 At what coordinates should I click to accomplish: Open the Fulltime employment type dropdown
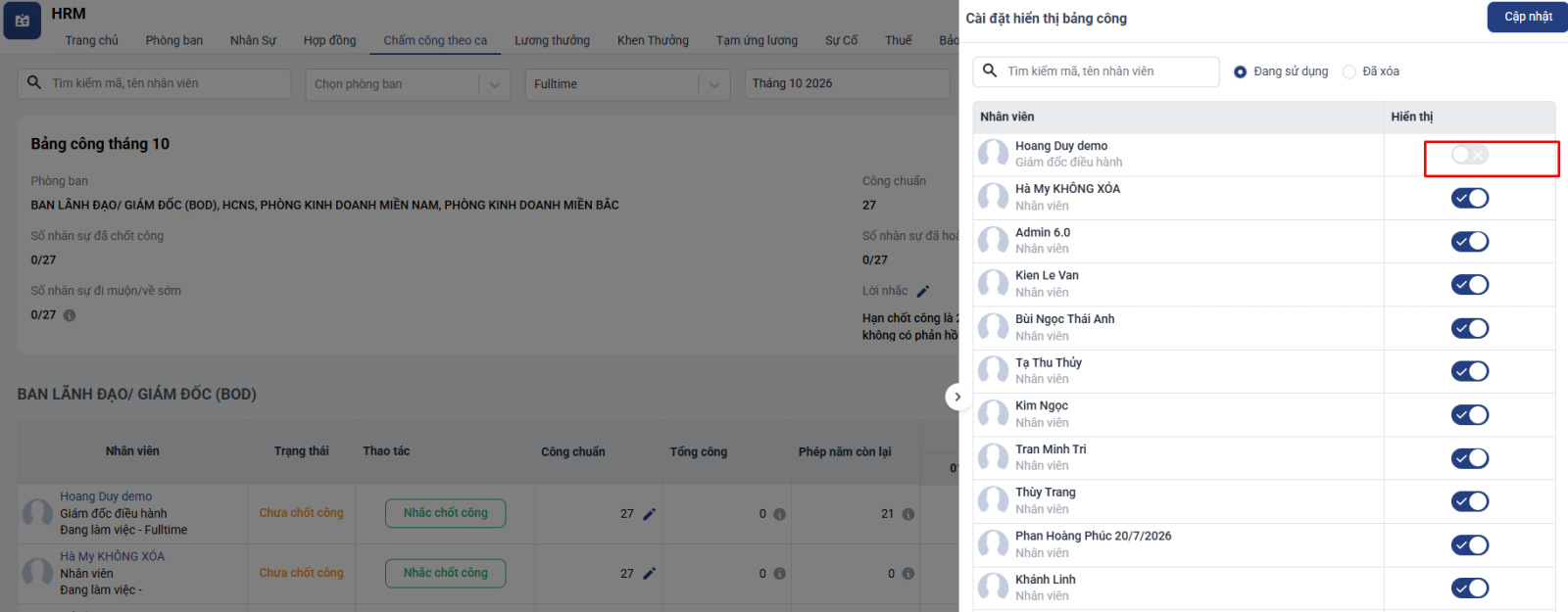click(627, 84)
